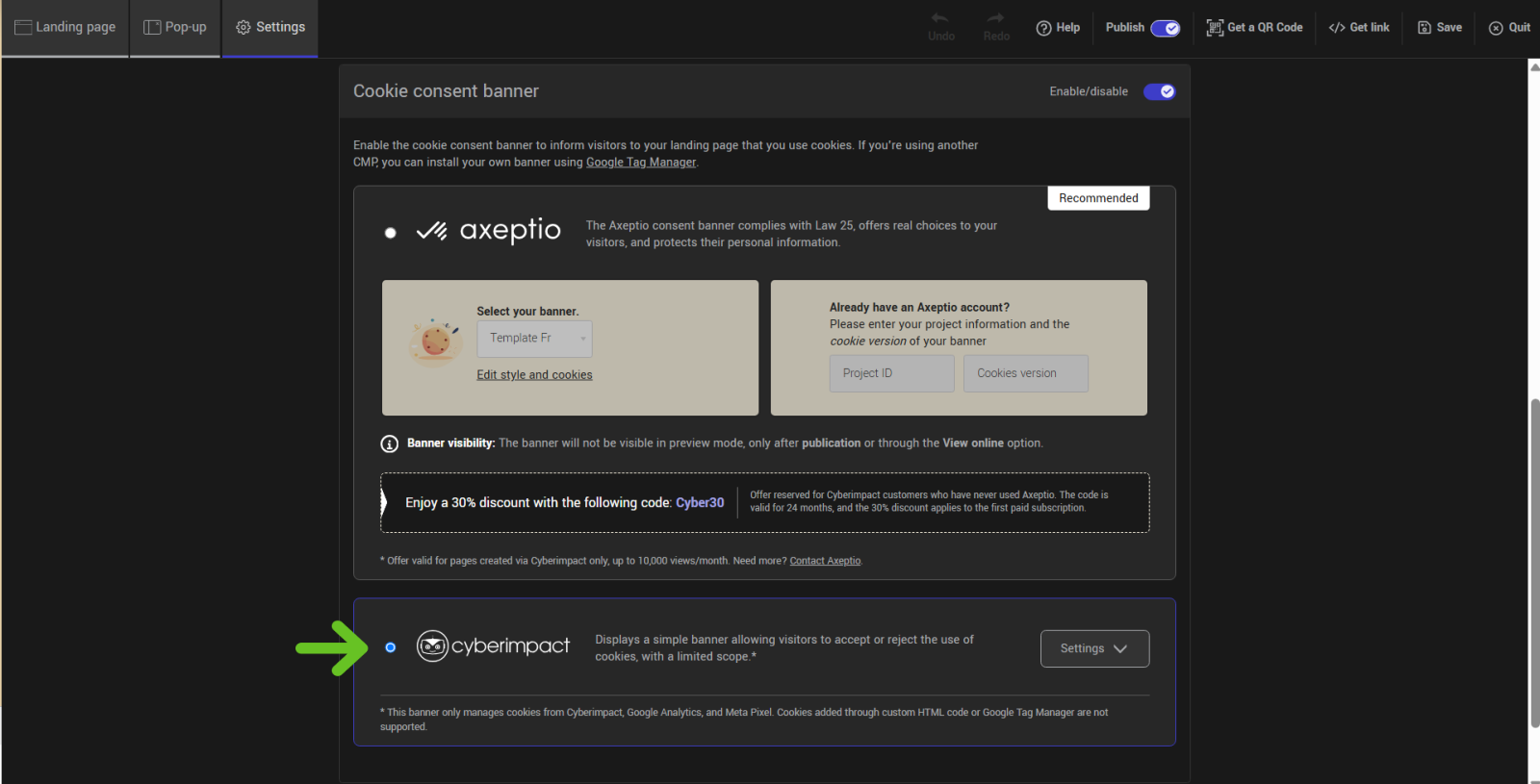Image resolution: width=1540 pixels, height=784 pixels.
Task: Switch to the Pop-up tab
Action: pos(175,28)
